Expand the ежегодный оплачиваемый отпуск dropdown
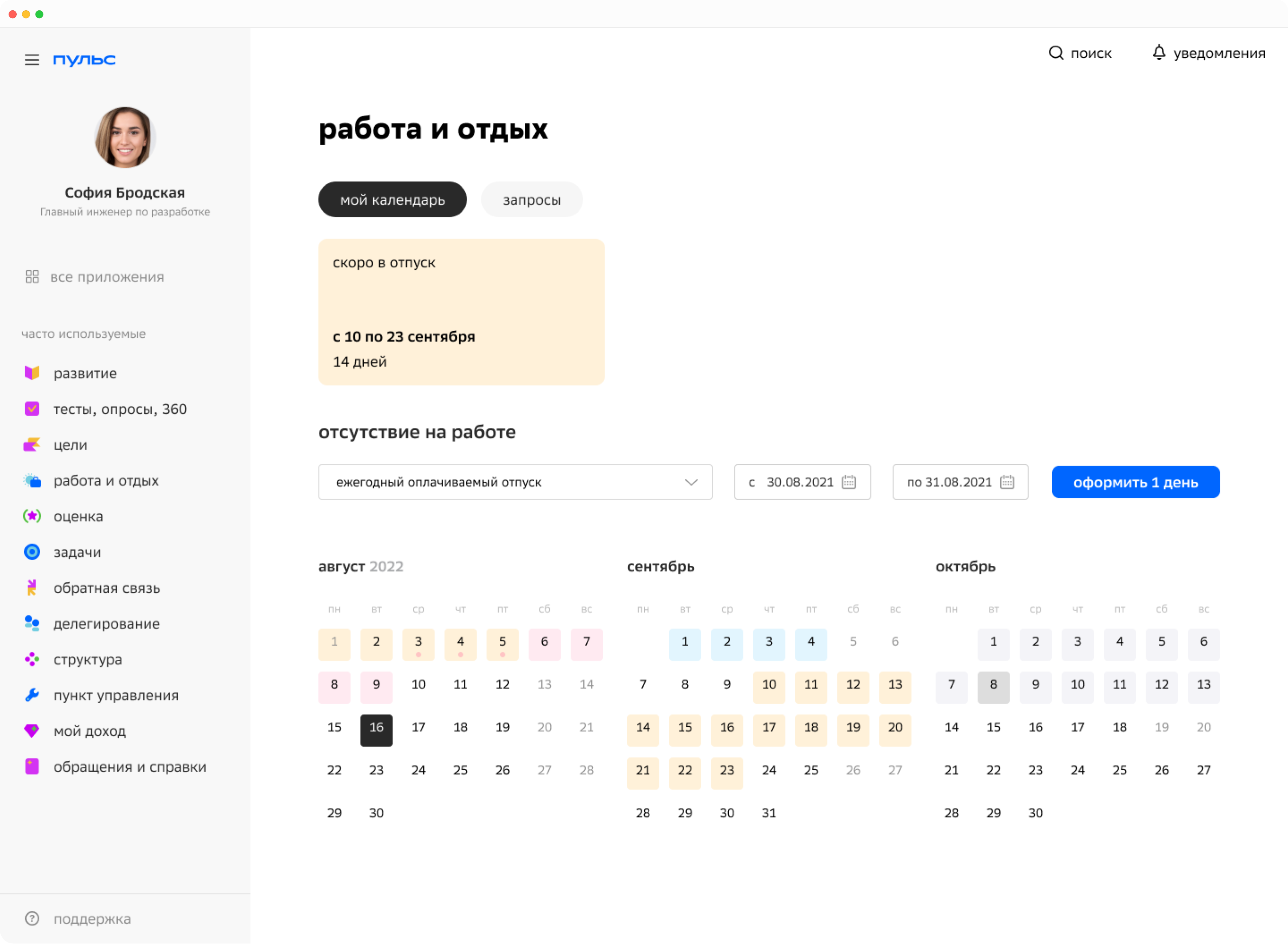 tap(515, 482)
